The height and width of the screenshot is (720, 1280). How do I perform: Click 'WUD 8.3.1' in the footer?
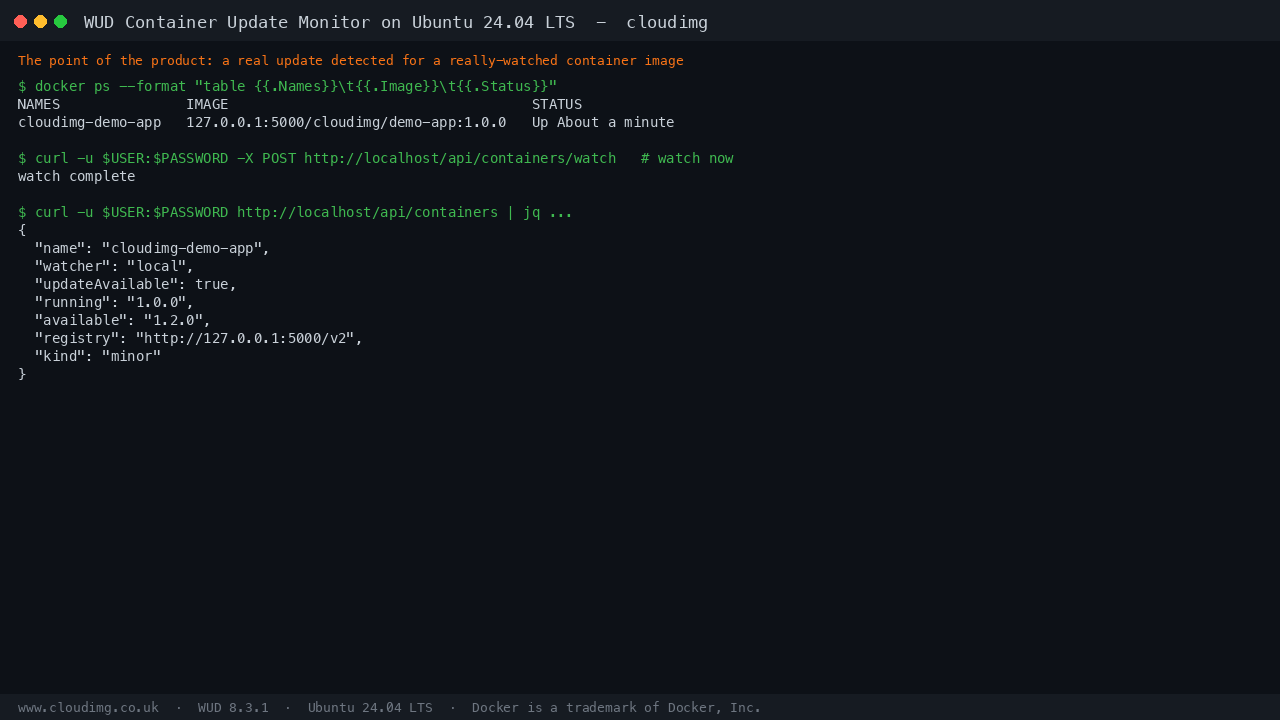pyautogui.click(x=233, y=707)
